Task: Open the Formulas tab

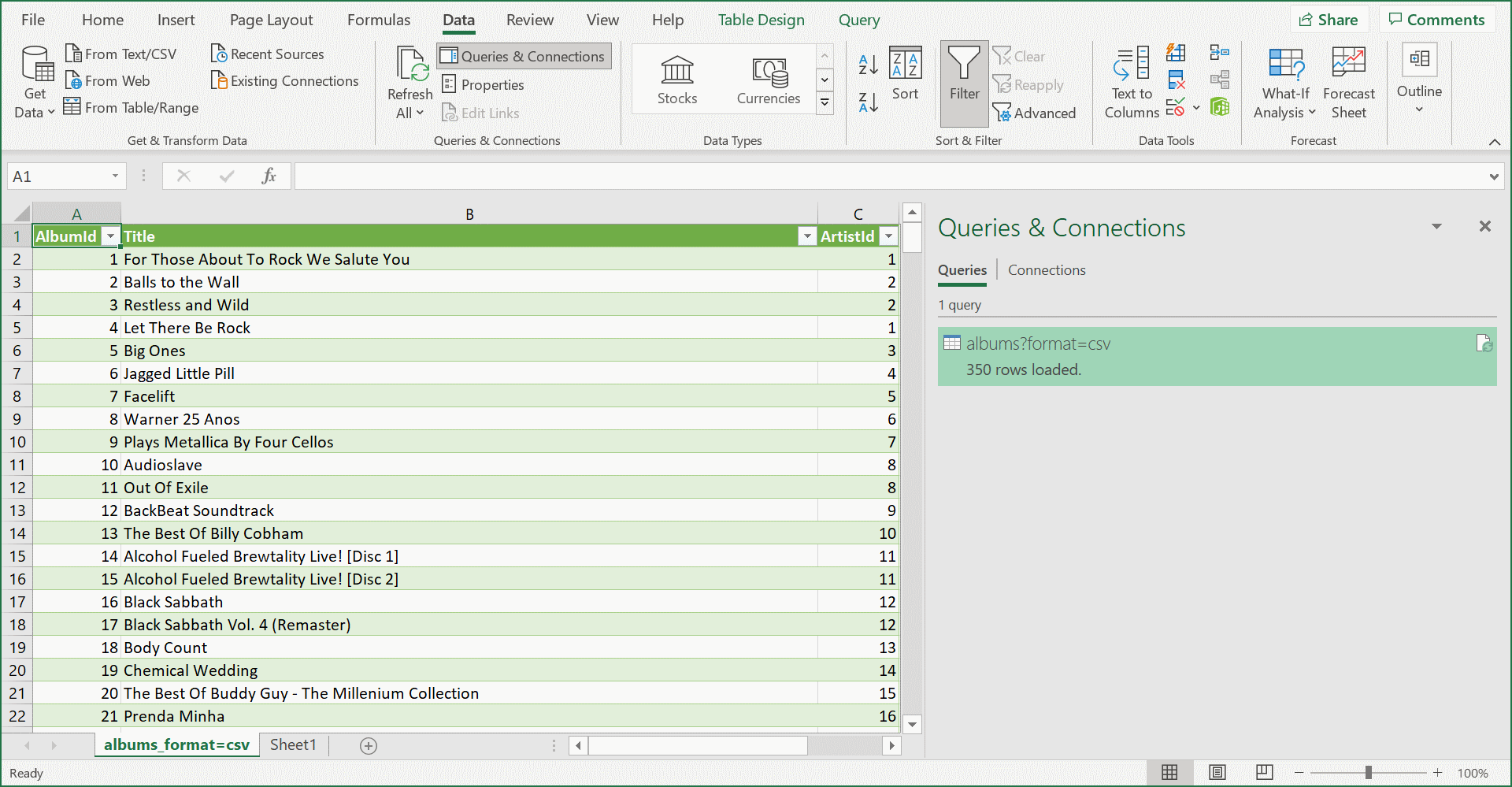Action: [379, 20]
